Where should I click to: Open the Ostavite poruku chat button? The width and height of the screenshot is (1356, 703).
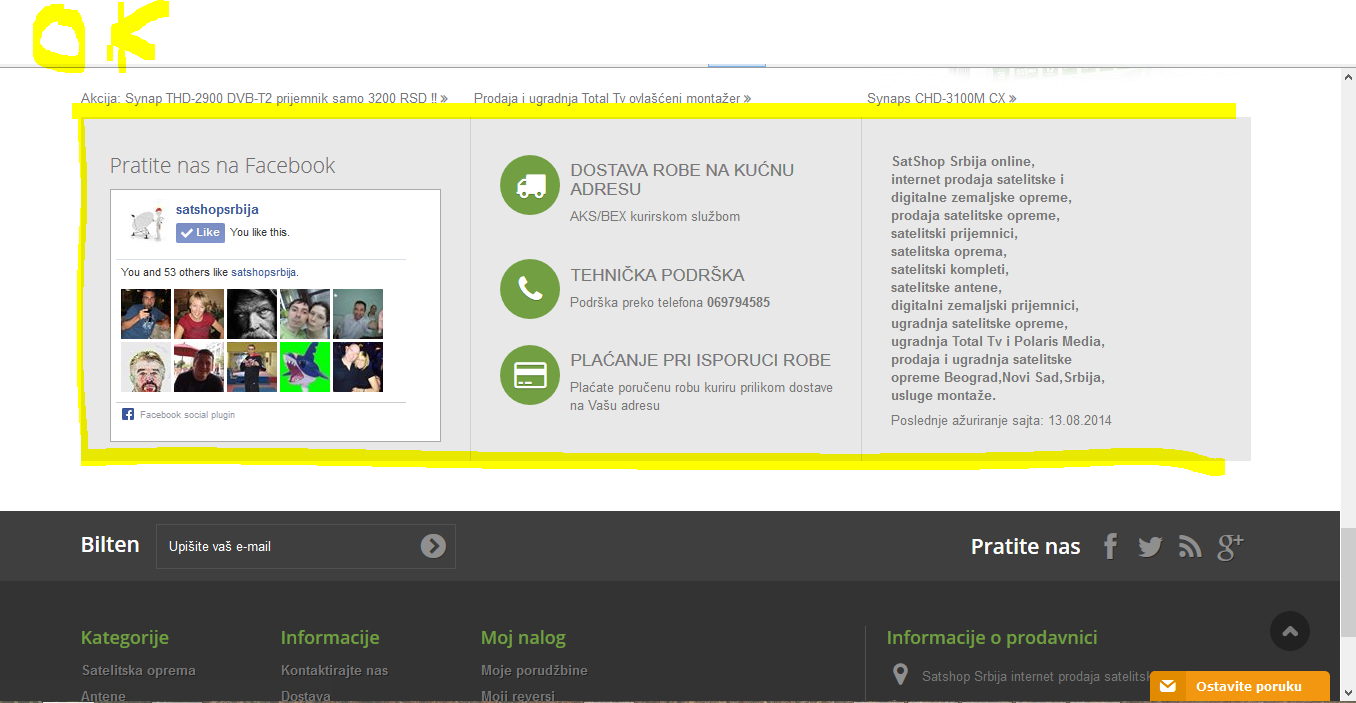(1240, 686)
